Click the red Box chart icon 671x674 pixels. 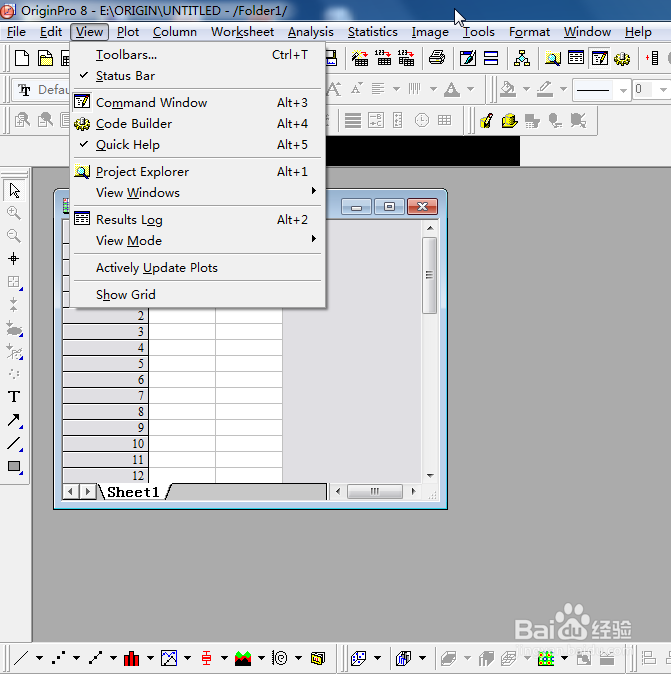point(206,658)
